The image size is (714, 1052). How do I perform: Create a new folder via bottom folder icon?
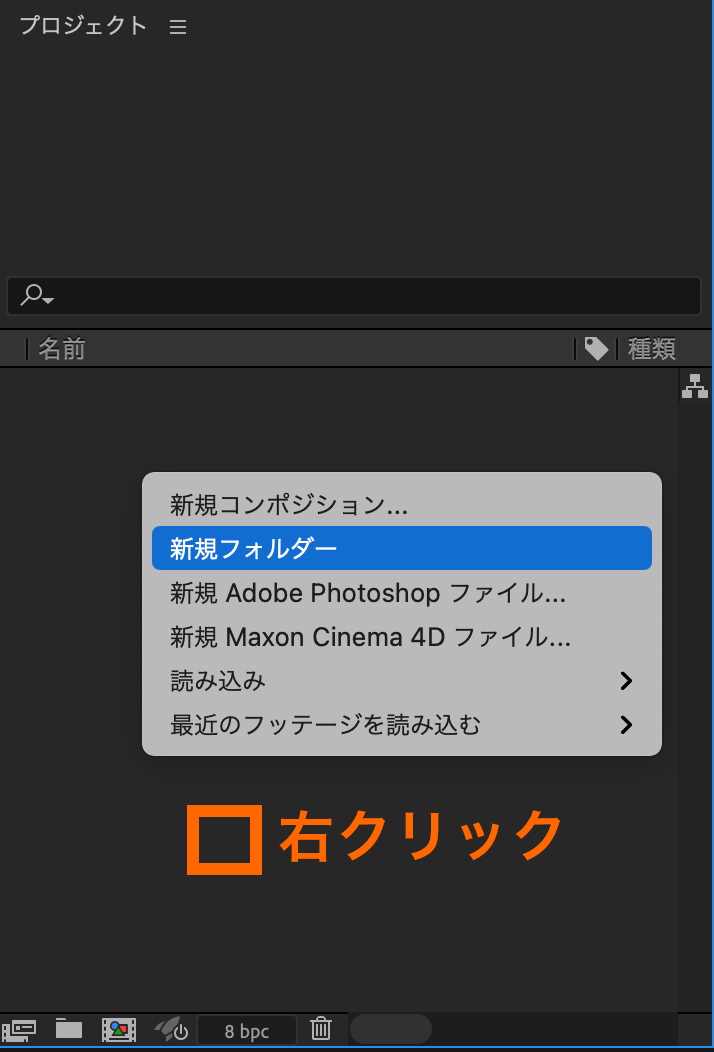pos(69,1028)
